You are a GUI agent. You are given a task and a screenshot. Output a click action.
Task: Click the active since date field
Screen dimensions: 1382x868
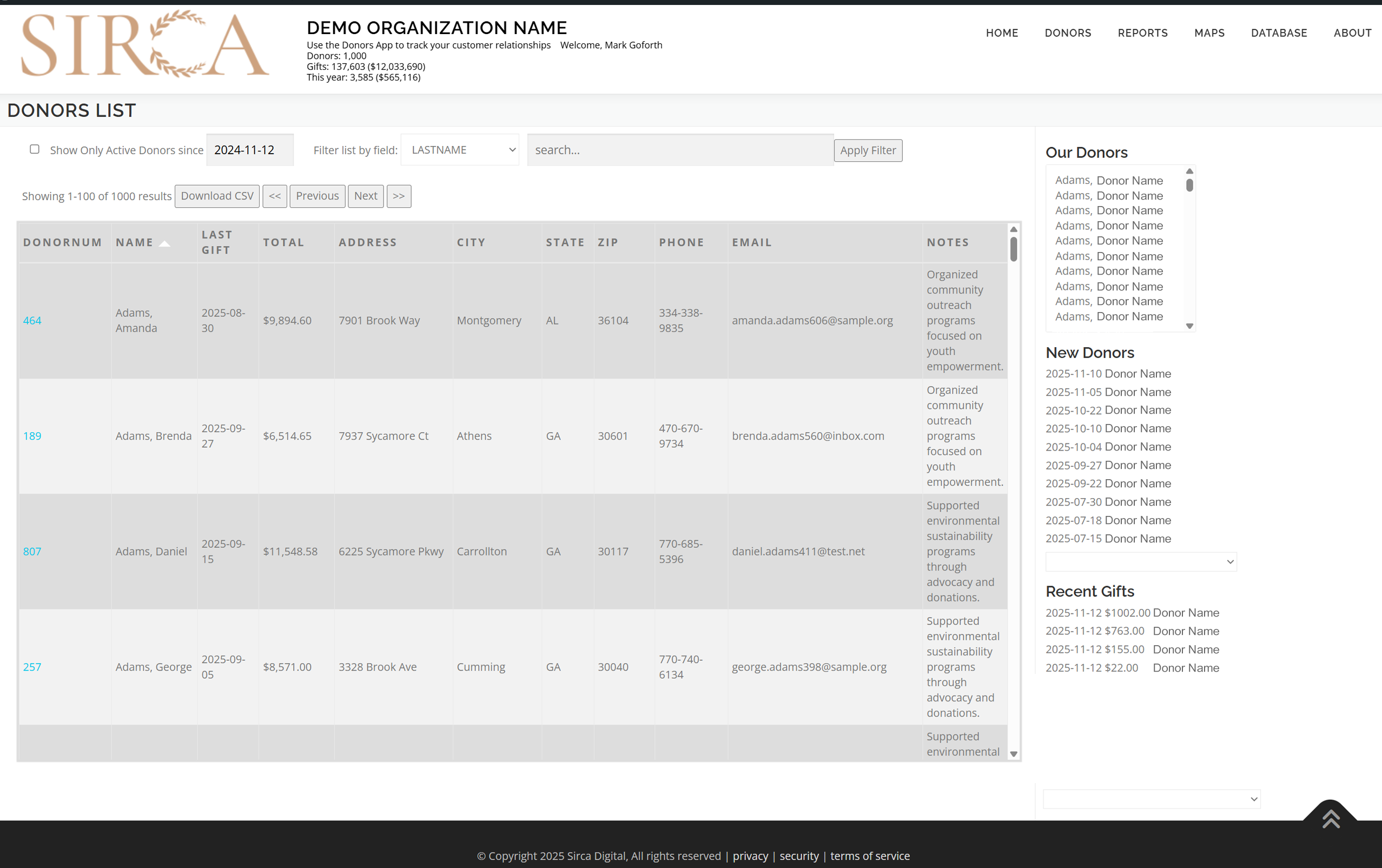click(250, 150)
